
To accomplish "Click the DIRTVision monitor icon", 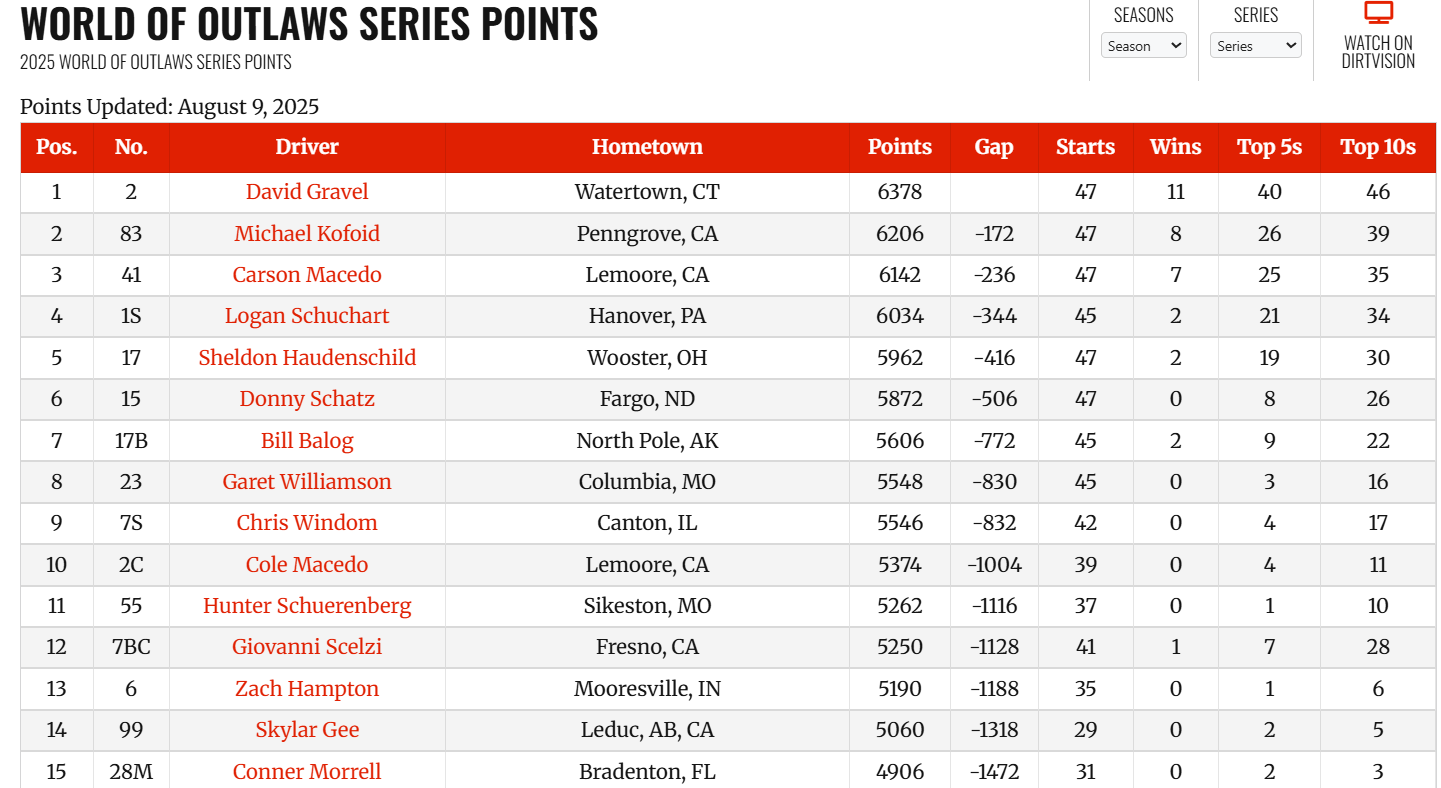I will pos(1379,14).
